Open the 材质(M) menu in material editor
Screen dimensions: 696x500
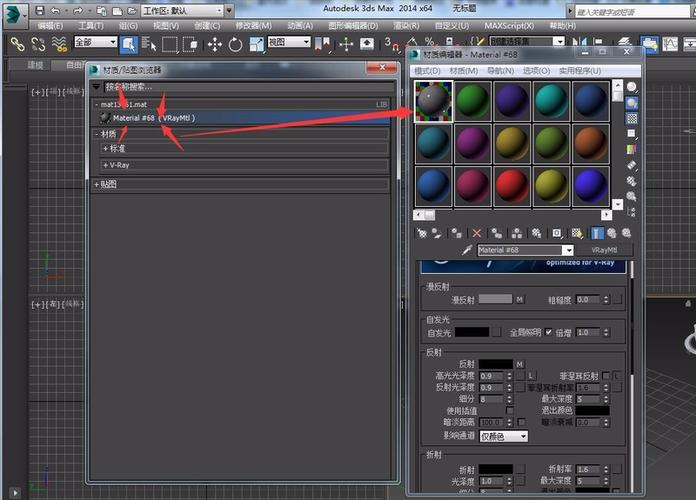tap(463, 71)
